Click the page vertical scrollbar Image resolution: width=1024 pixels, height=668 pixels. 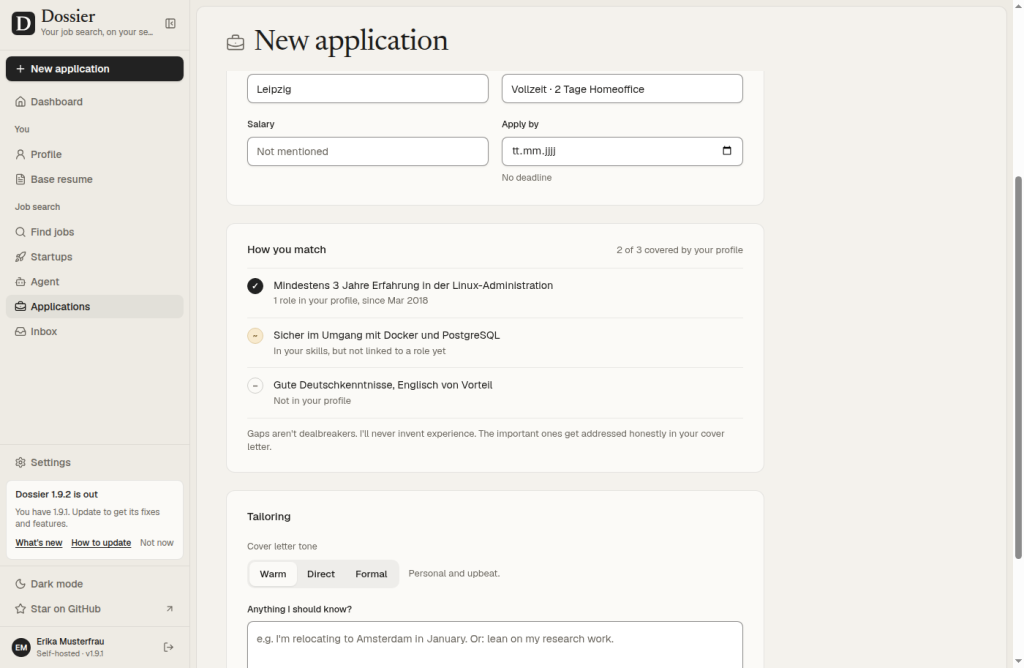[x=1018, y=367]
